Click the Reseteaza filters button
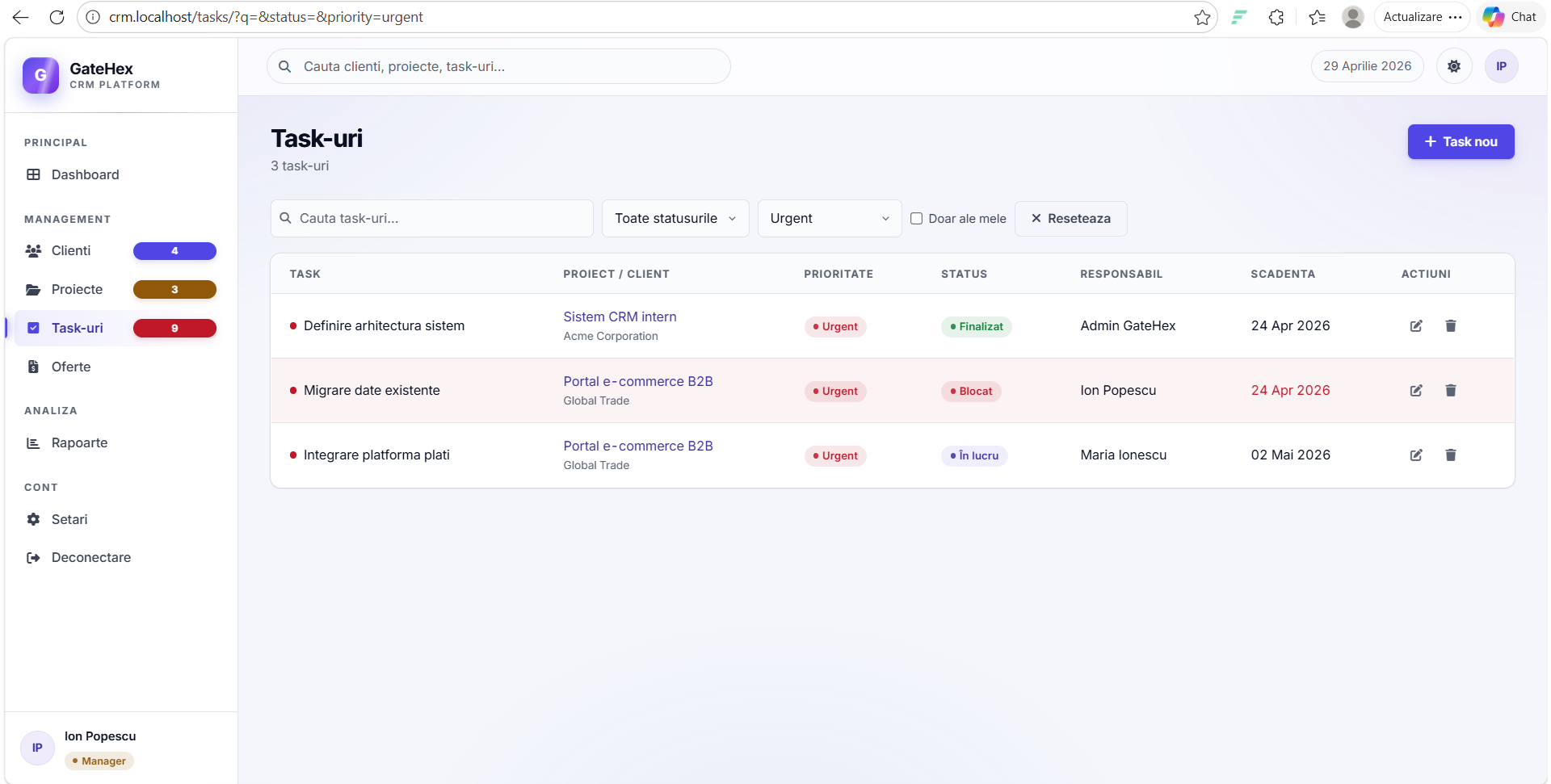Screen dimensions: 1551x784 tap(1070, 219)
